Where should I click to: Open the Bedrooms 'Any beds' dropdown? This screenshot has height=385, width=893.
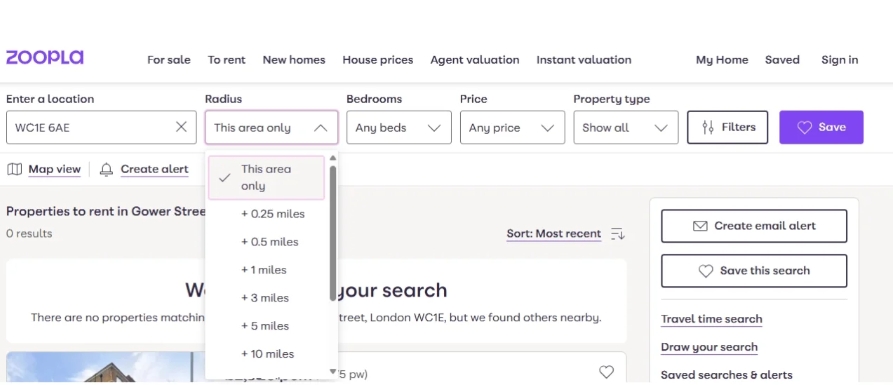pos(399,128)
